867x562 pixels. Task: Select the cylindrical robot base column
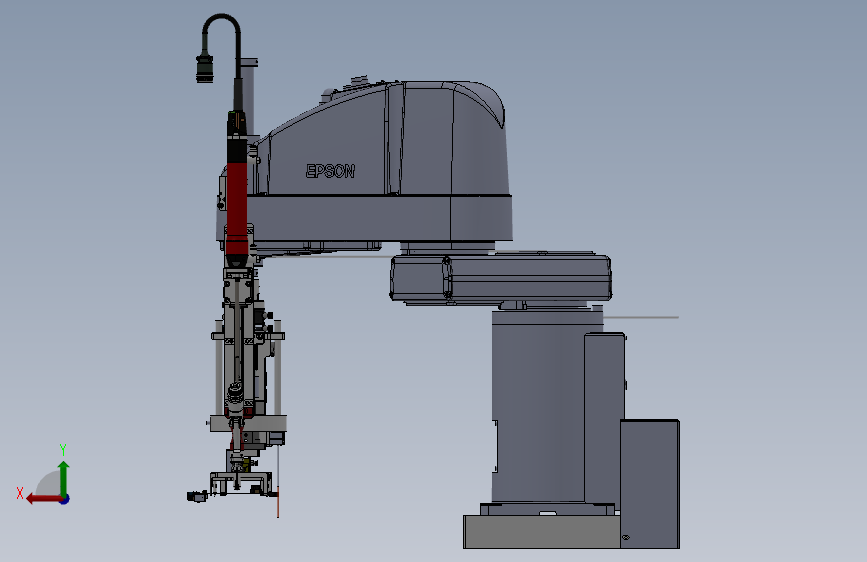(539, 407)
